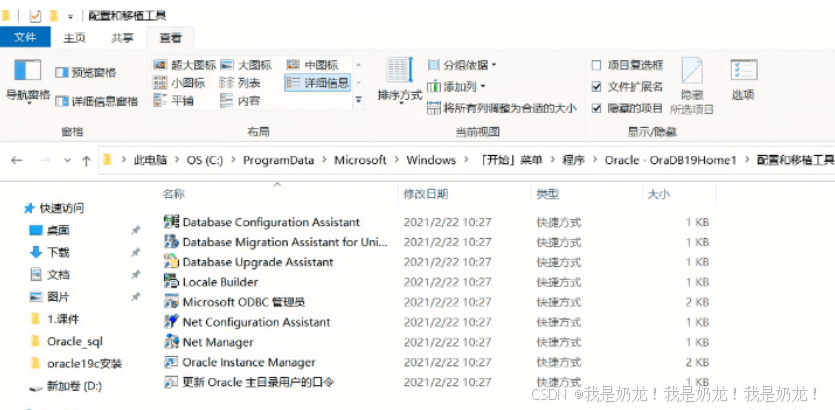Screen dimensions: 835x410
Task: Expand the chevron after ProgramData breadcrumb
Action: (324, 160)
